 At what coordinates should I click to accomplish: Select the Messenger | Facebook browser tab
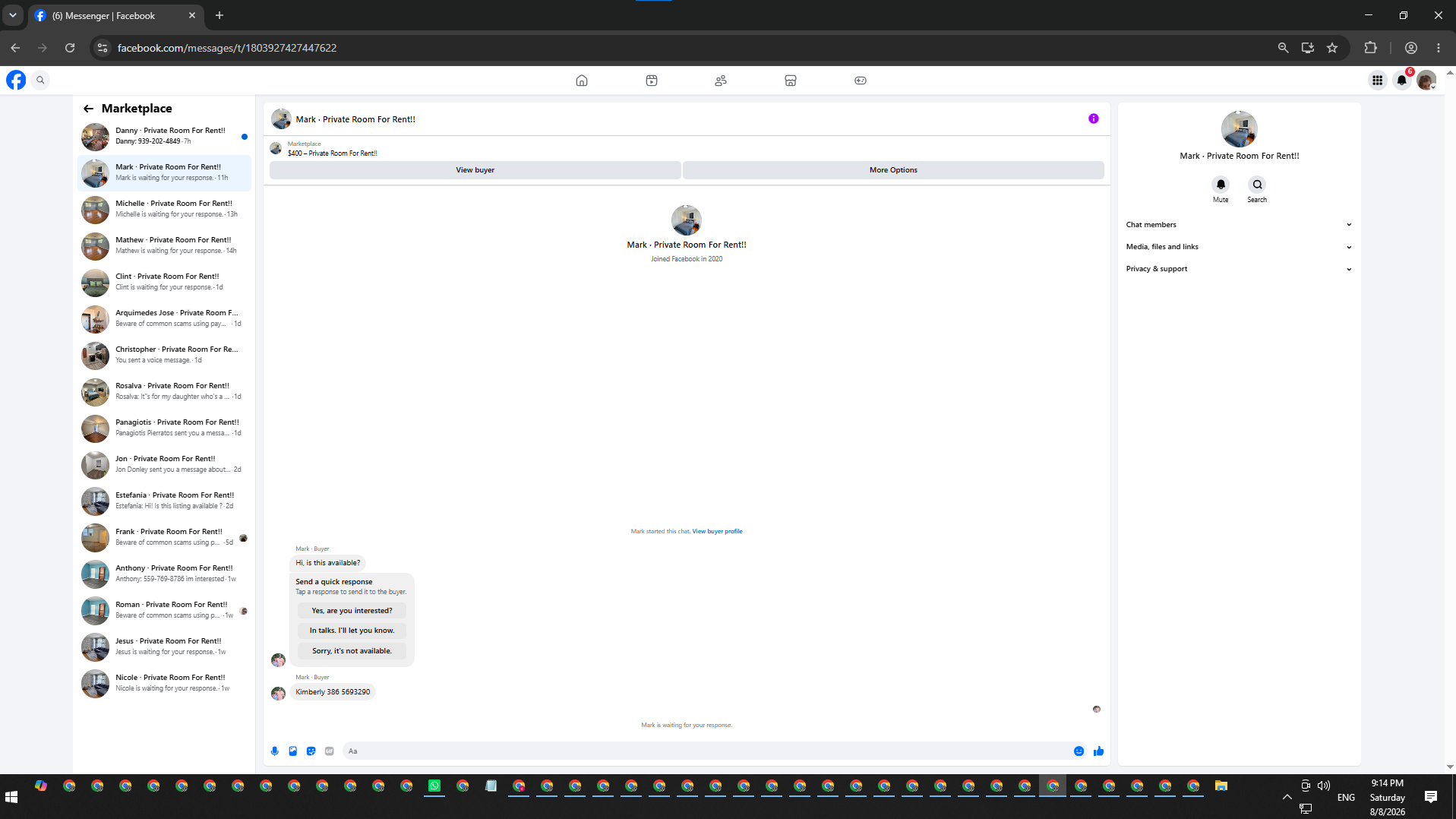tap(115, 15)
